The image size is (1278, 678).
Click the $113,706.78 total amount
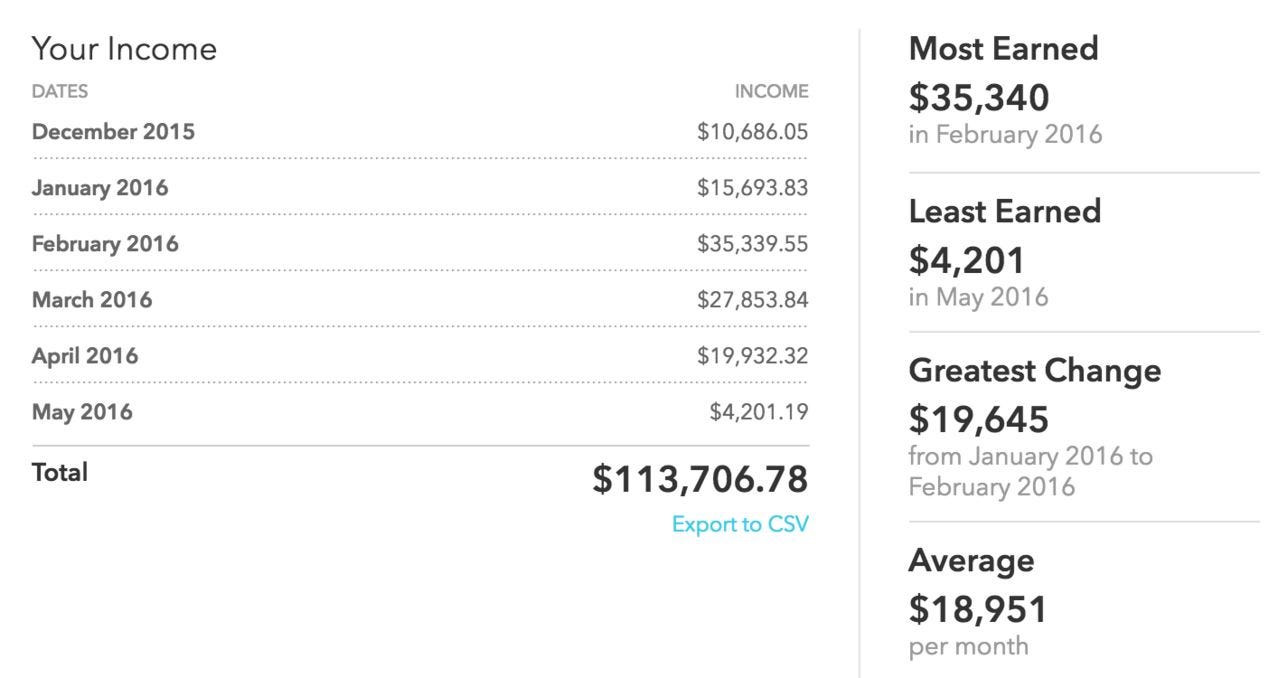(700, 480)
